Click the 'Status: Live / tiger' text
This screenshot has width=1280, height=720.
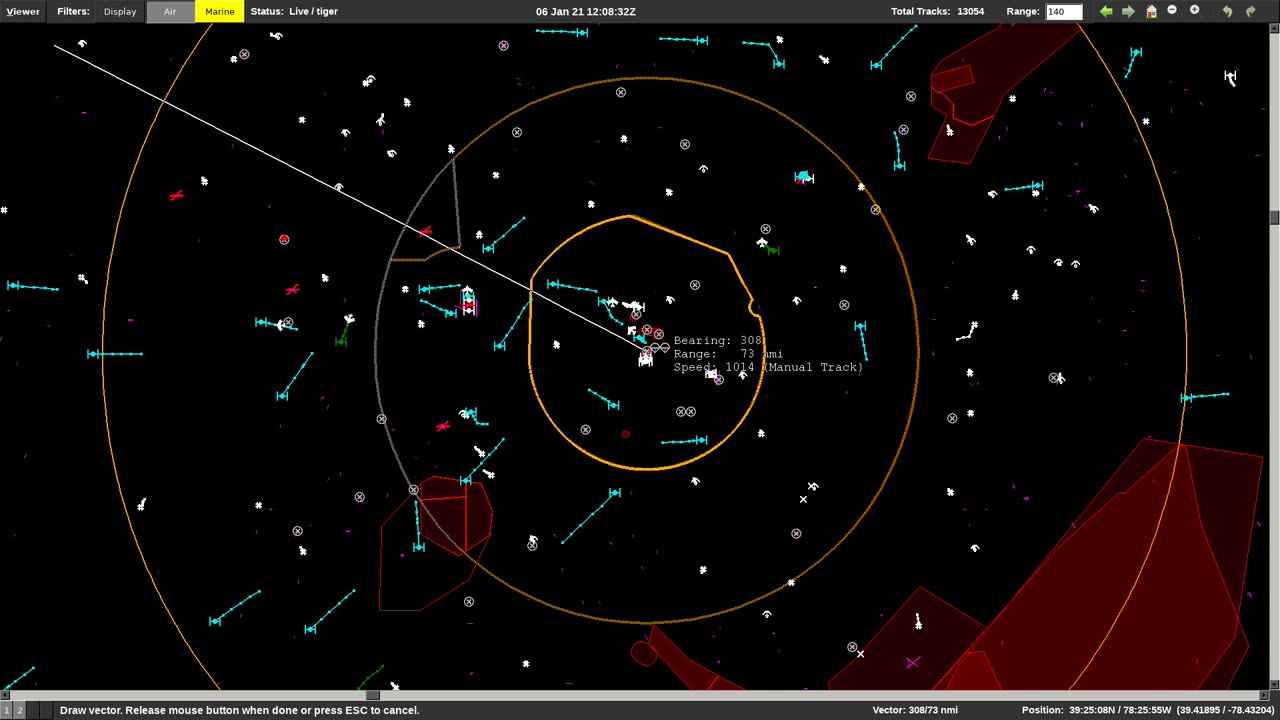[294, 11]
